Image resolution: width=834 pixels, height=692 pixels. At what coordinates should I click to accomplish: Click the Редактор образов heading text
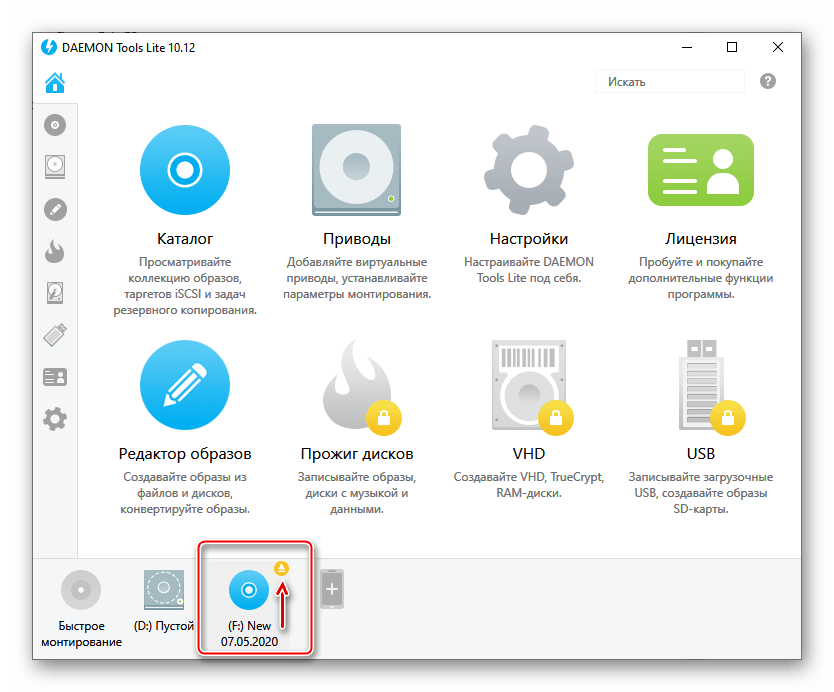185,454
